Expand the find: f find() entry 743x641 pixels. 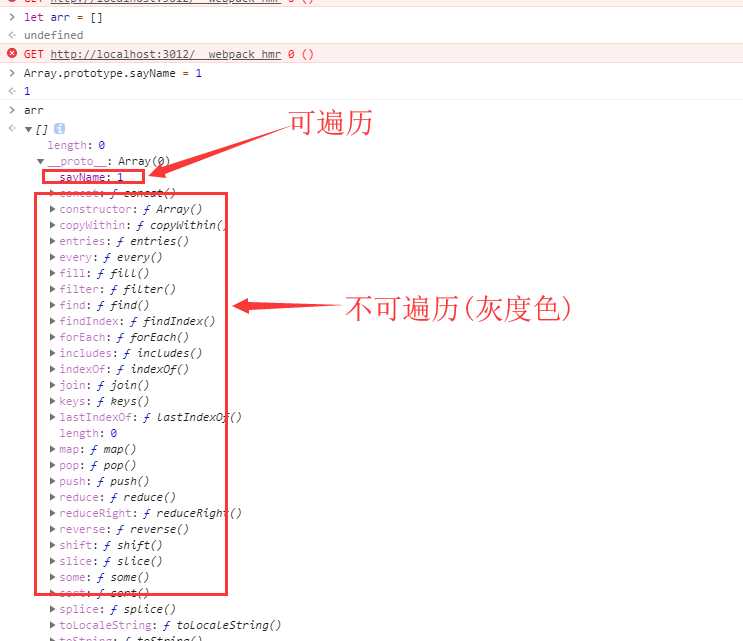click(53, 305)
